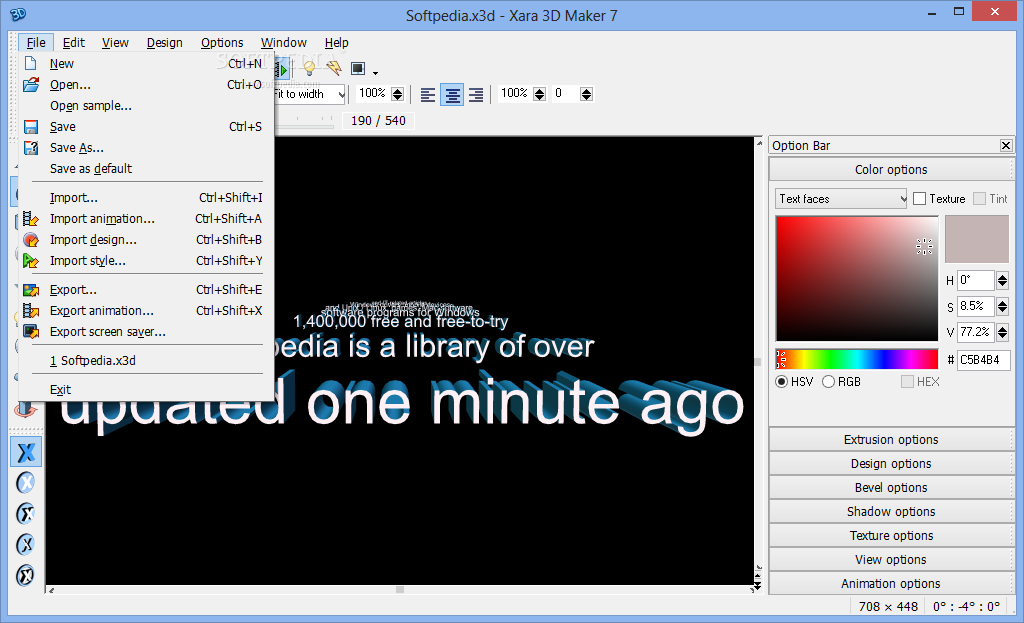Choose Import animation... from the File menu

click(142, 219)
